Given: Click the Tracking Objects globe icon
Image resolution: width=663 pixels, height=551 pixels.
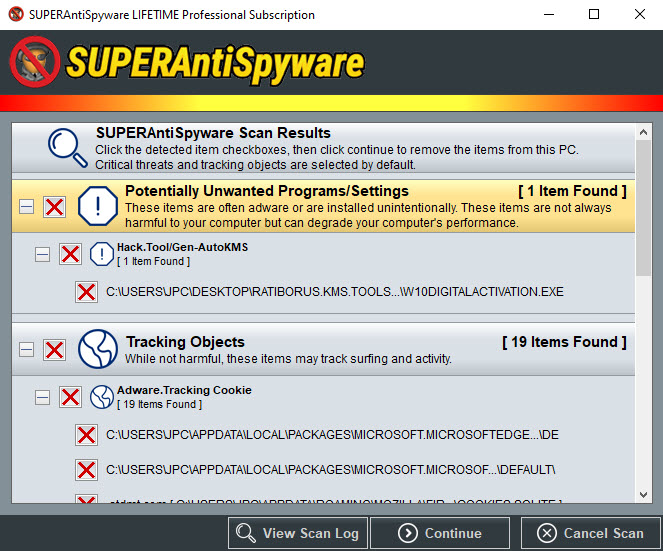Looking at the screenshot, I should coord(98,349).
